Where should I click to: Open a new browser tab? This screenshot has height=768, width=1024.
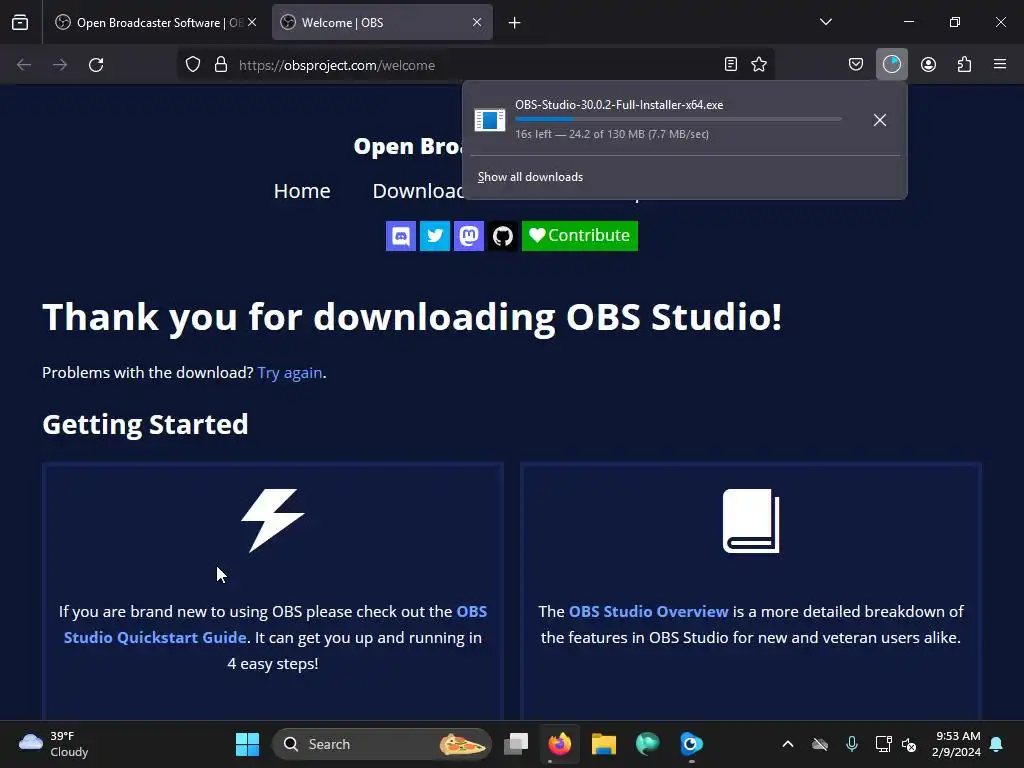pos(515,23)
